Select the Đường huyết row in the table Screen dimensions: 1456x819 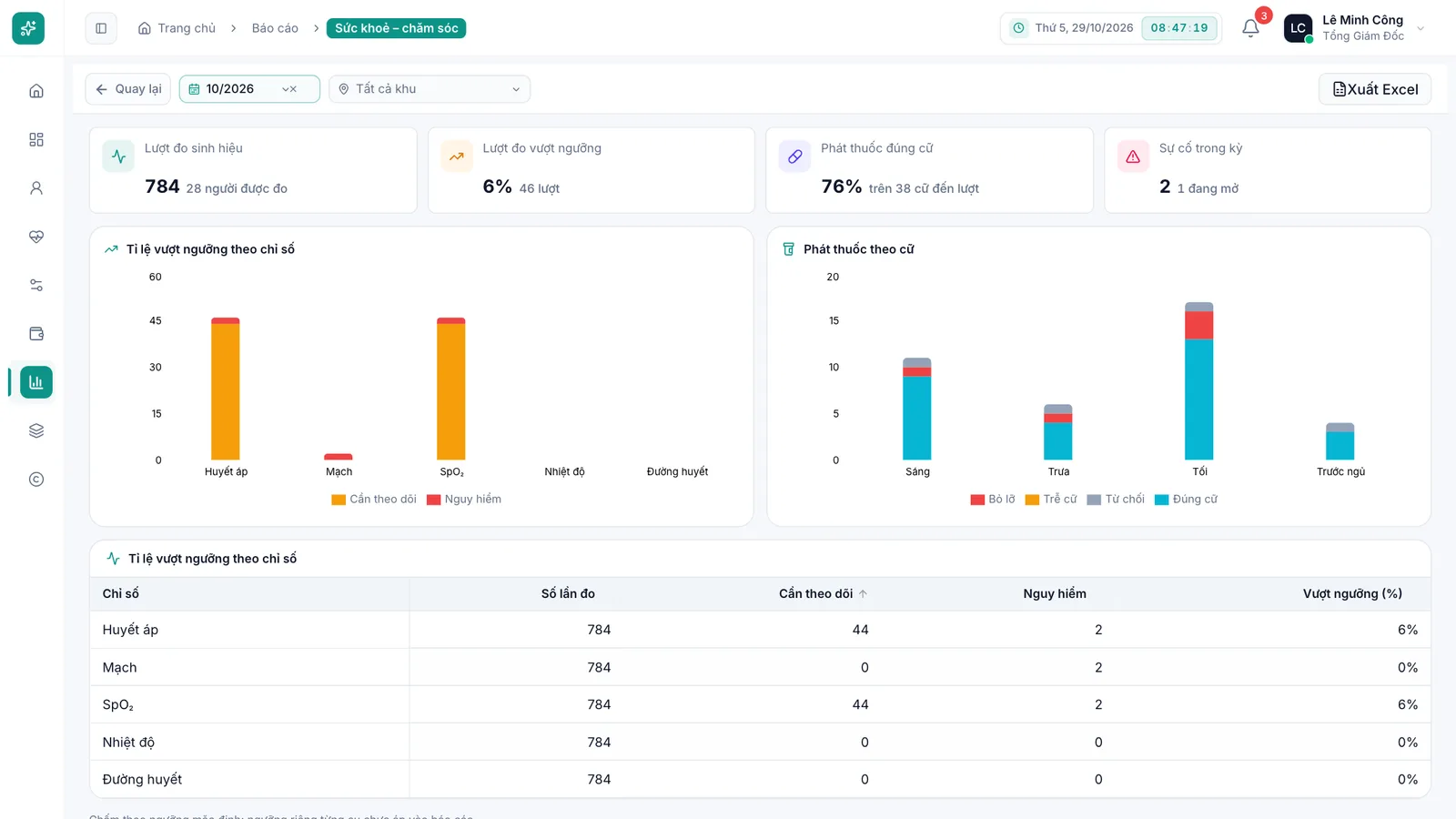(760, 780)
